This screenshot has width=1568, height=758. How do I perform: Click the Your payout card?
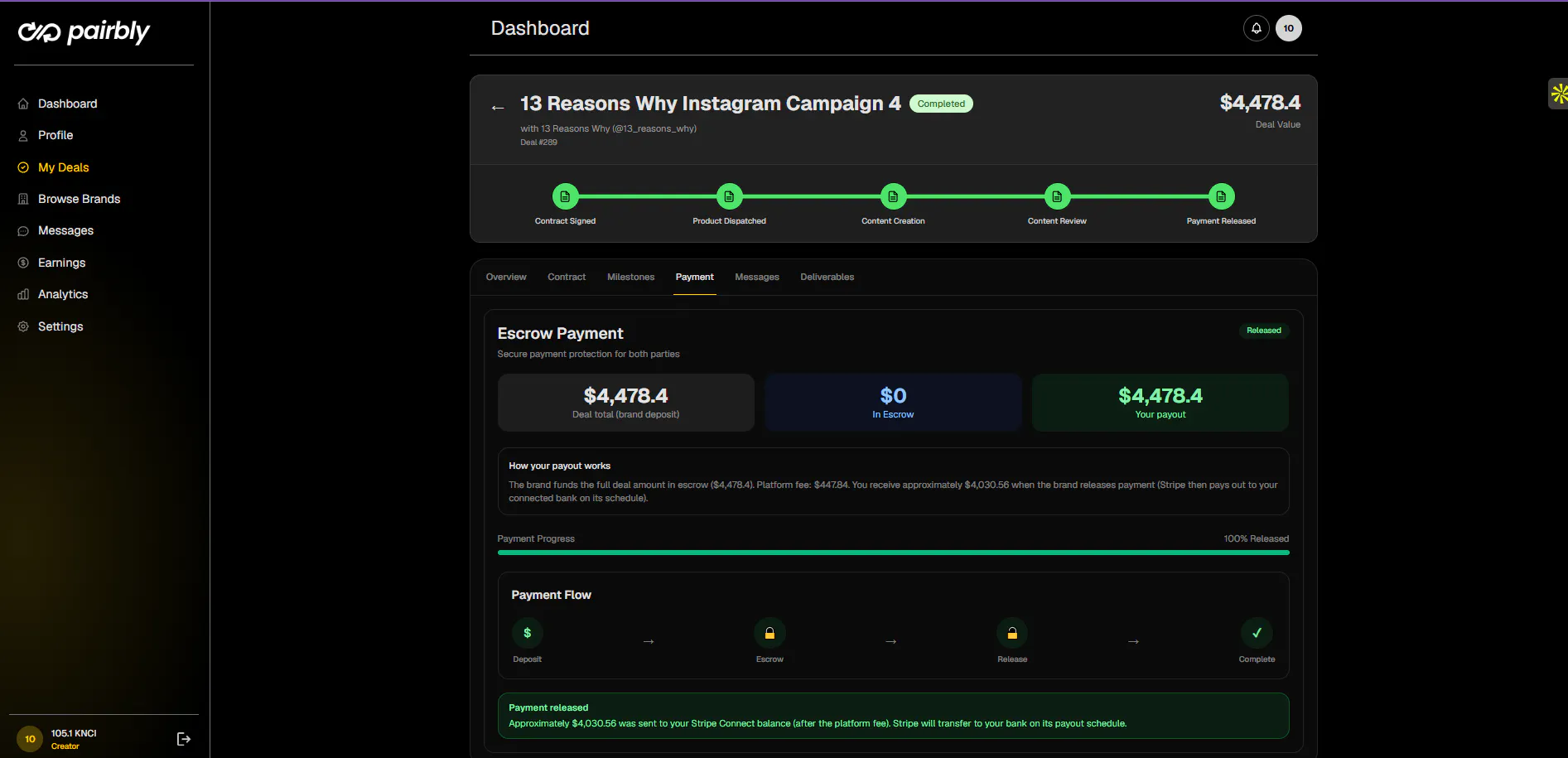[x=1160, y=403]
